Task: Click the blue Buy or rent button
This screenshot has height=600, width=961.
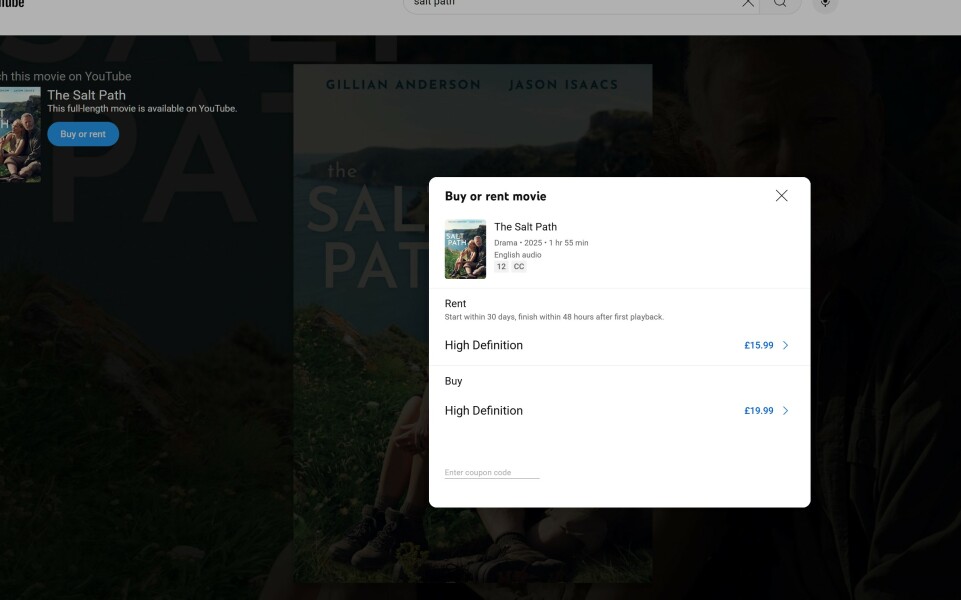Action: tap(83, 134)
